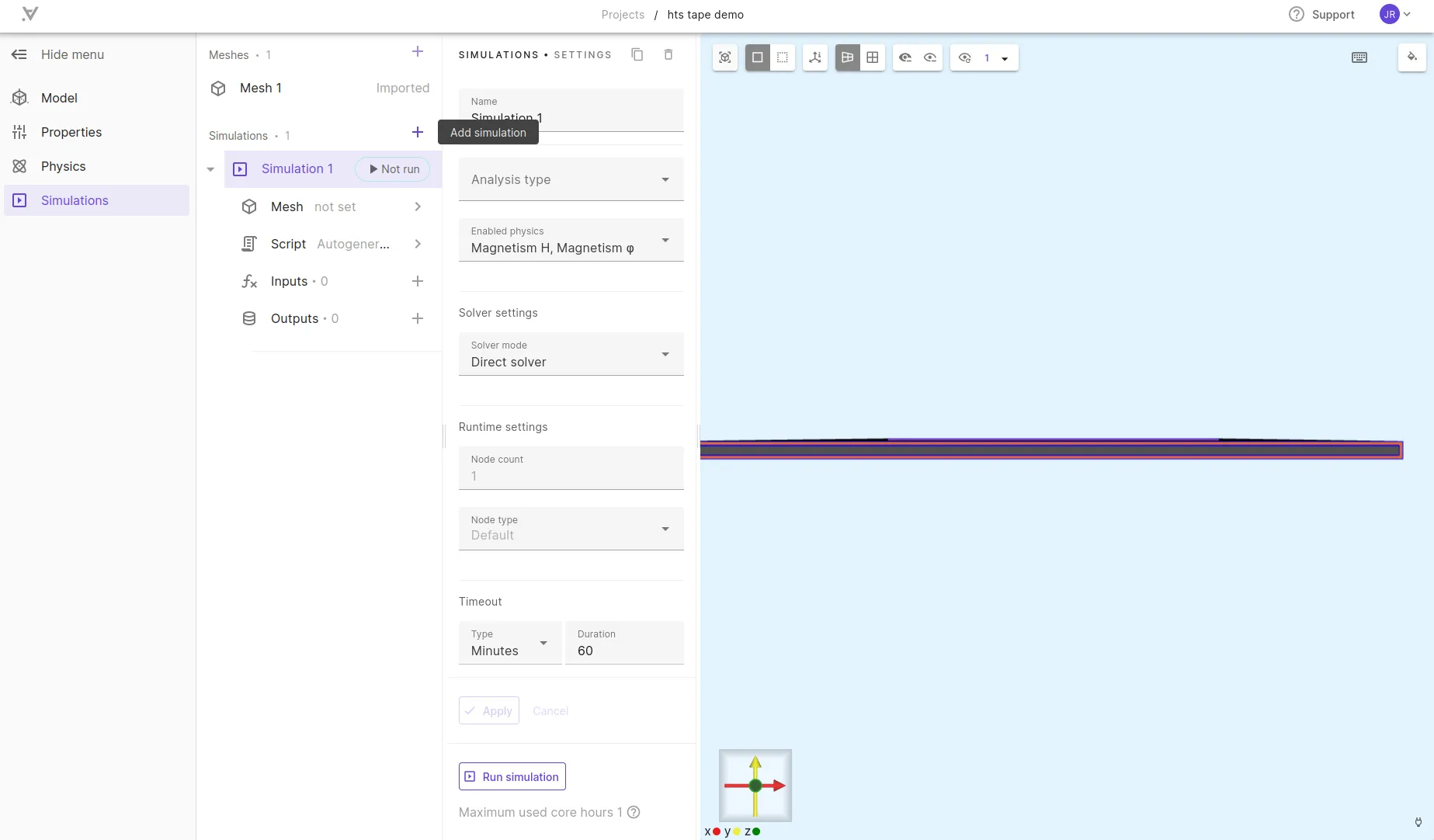Click the simulation Name field

571,110
